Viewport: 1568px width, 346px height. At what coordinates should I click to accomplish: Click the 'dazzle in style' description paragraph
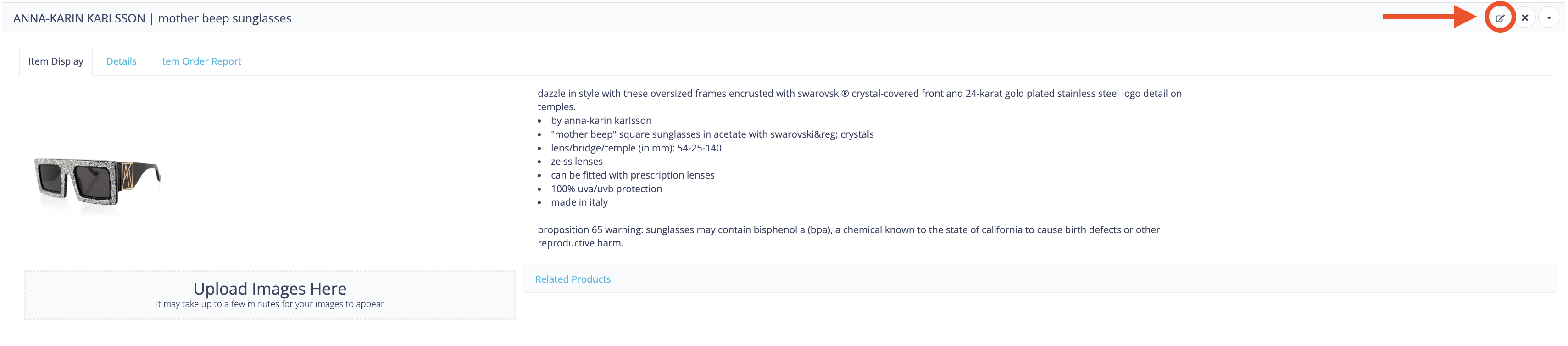click(x=860, y=100)
